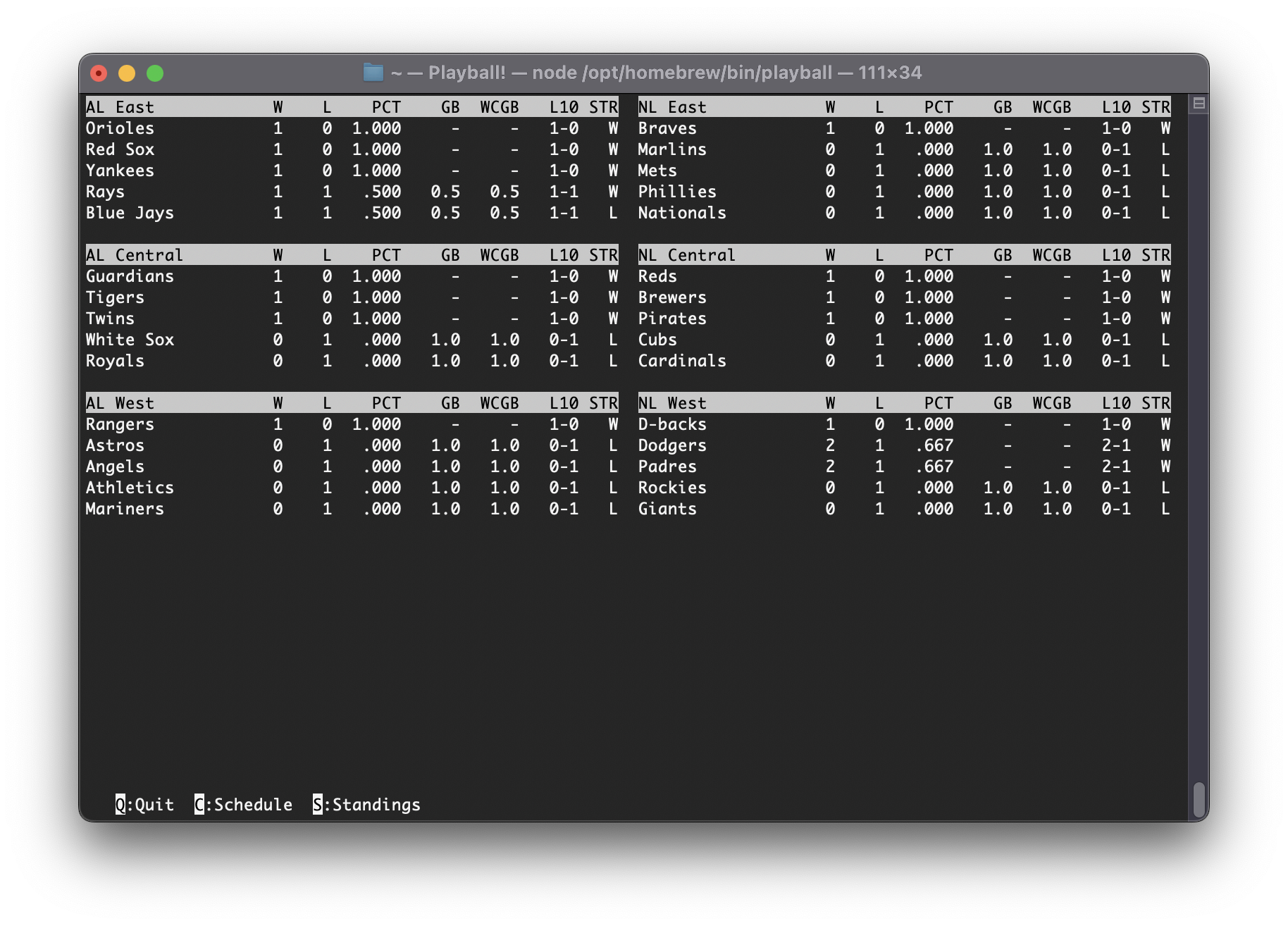Click the Dodgers team name
The image size is (1288, 926).
(x=672, y=445)
